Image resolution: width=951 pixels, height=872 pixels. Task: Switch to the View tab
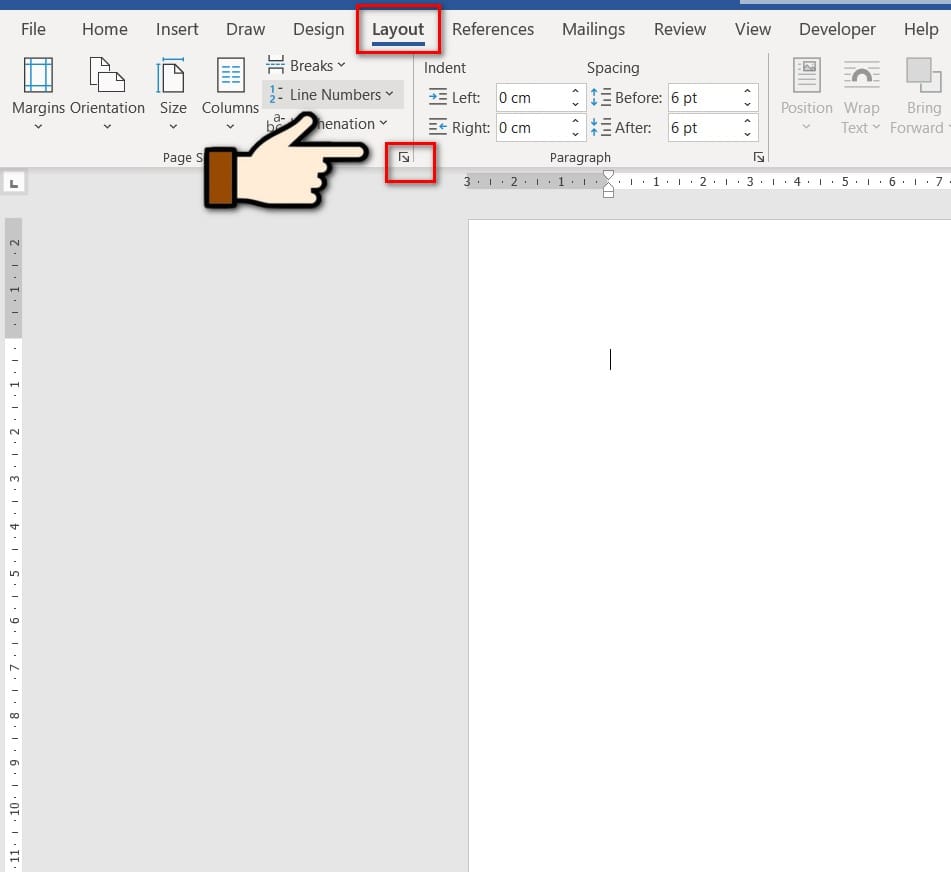coord(753,29)
